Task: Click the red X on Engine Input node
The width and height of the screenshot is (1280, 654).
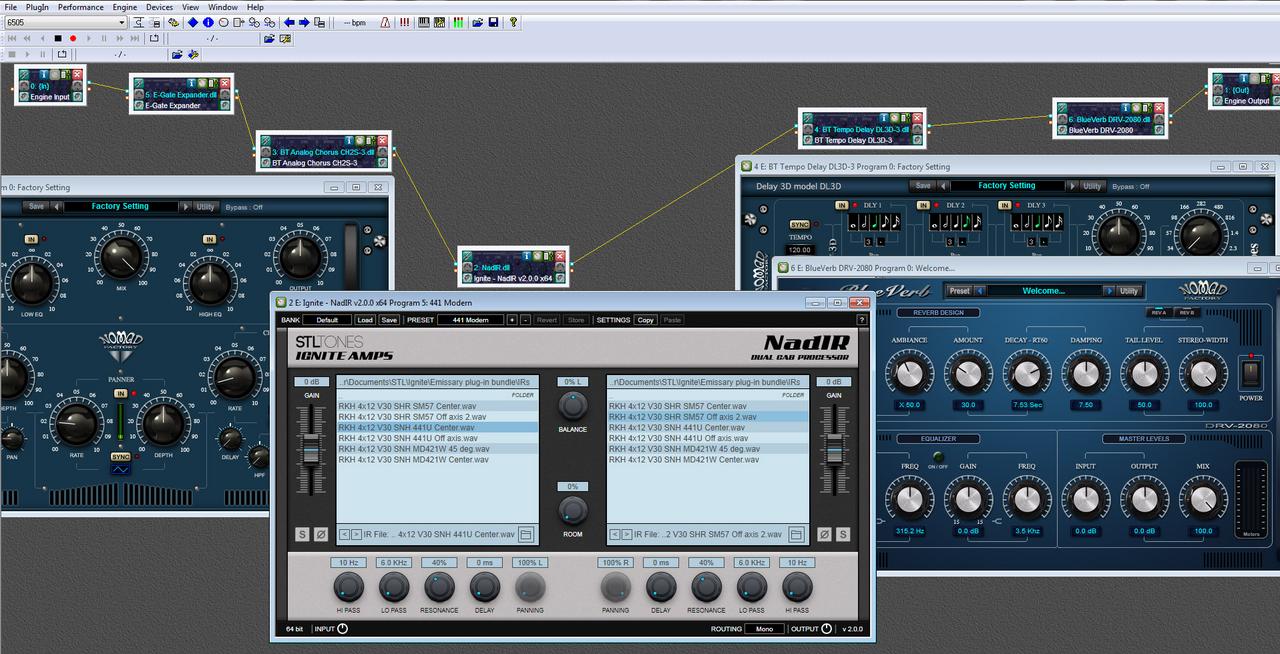Action: coord(76,74)
